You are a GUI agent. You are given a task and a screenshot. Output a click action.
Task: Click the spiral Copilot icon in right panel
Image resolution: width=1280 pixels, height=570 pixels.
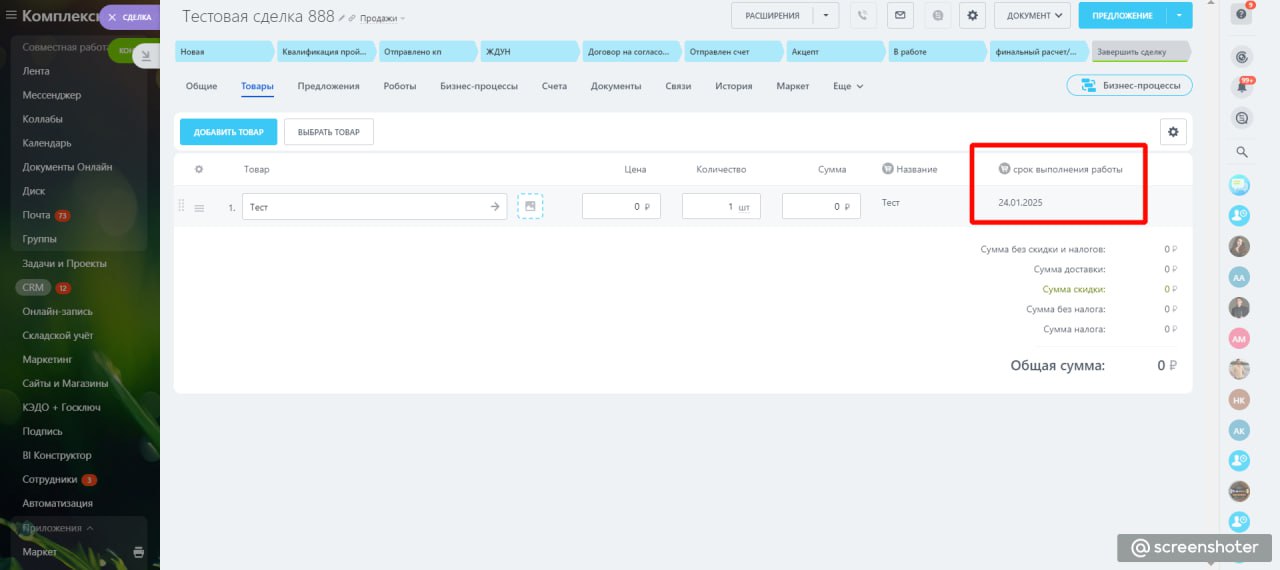tap(1242, 57)
